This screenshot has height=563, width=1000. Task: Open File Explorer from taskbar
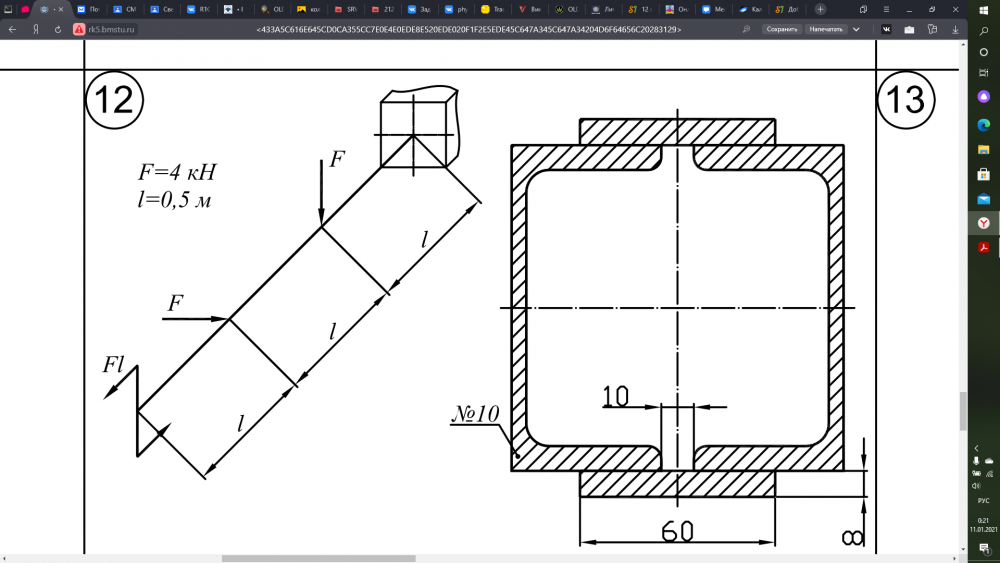[984, 150]
